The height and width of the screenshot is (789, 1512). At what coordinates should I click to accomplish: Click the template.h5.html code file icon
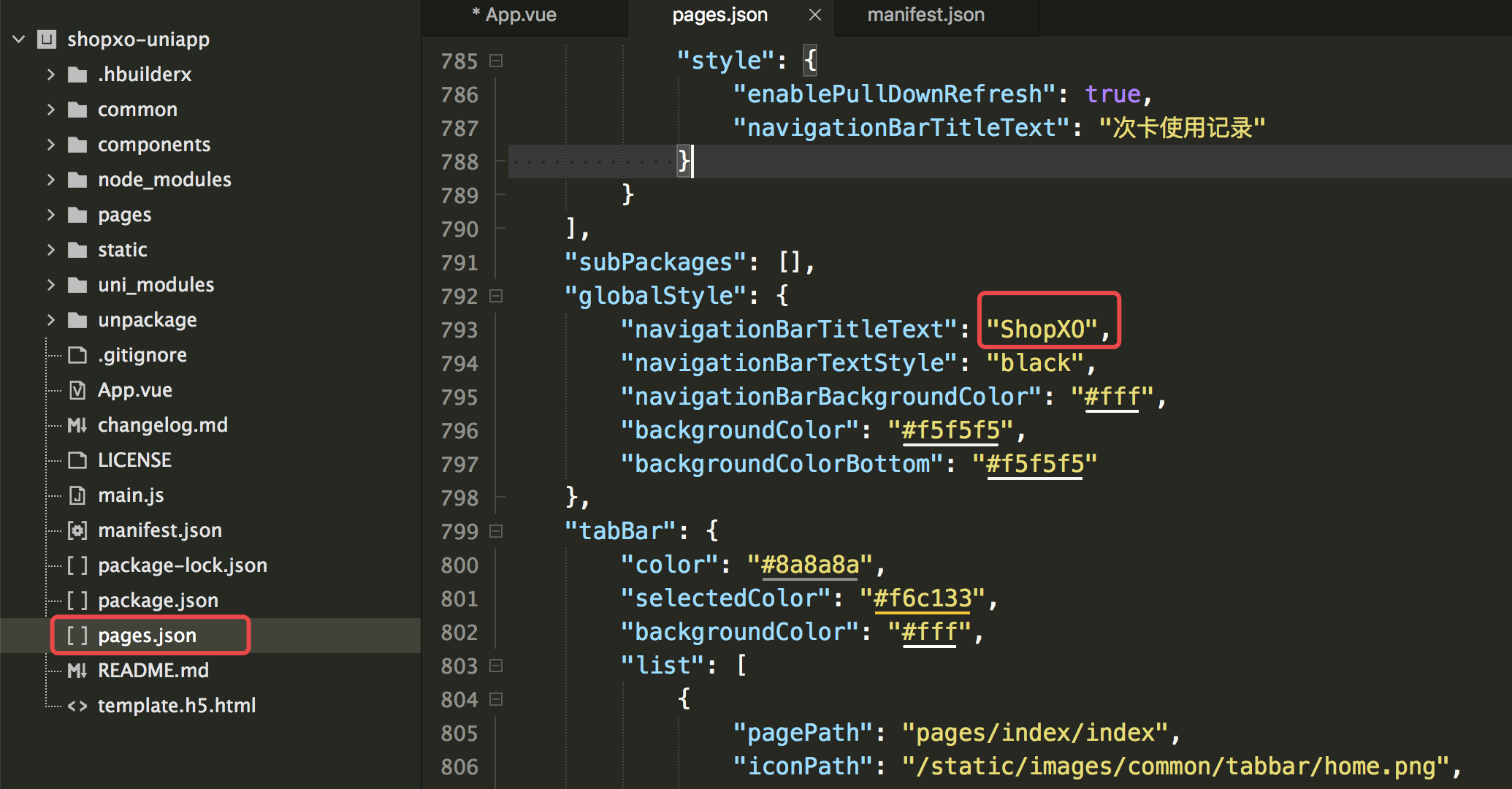pos(77,706)
